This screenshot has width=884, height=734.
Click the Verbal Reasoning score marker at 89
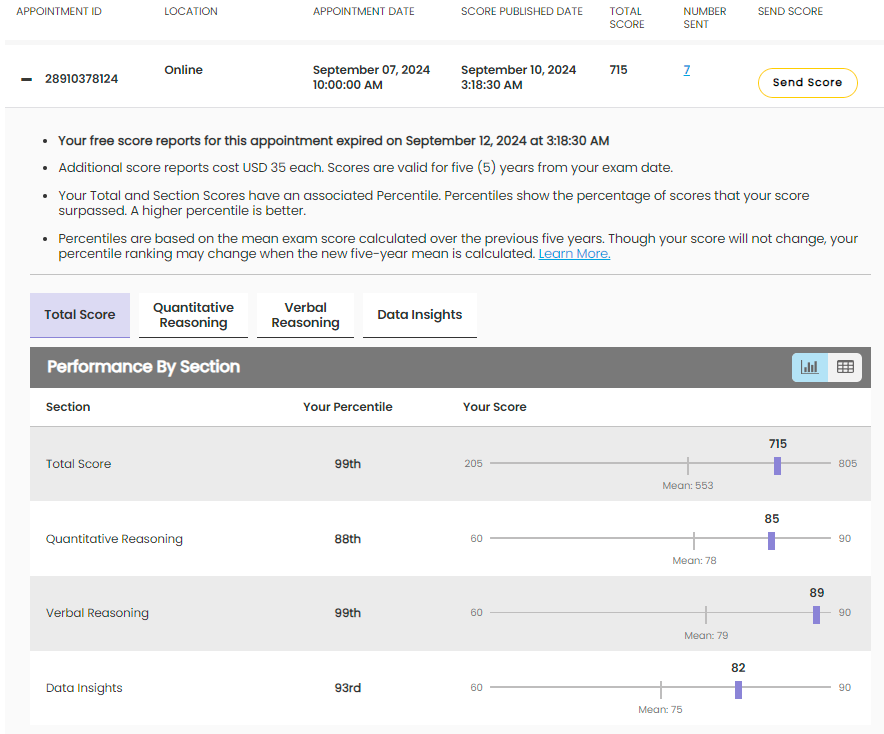coord(816,614)
